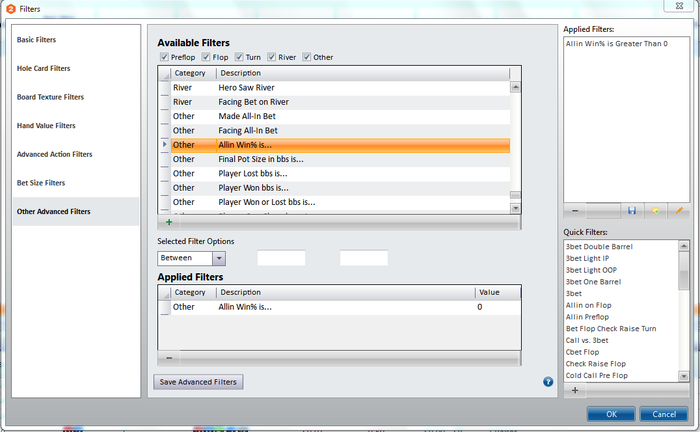
Task: Click scroll down arrow of Available Filters list
Action: tap(516, 208)
